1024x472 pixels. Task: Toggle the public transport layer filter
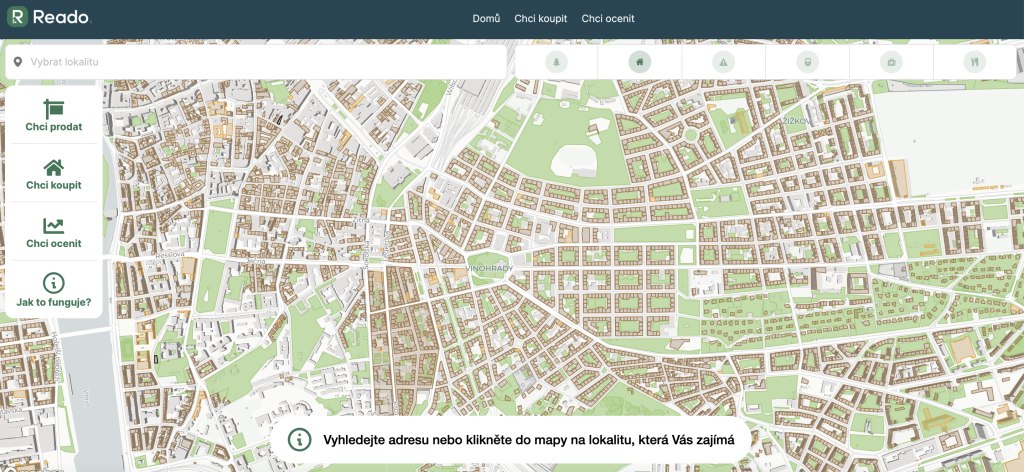click(808, 62)
